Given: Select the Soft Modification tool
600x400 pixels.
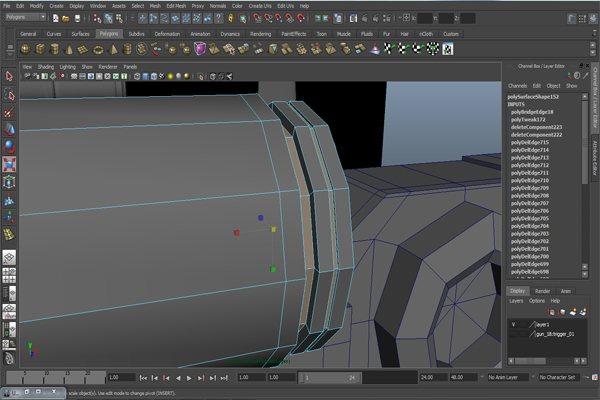Looking at the screenshot, I should [x=9, y=199].
